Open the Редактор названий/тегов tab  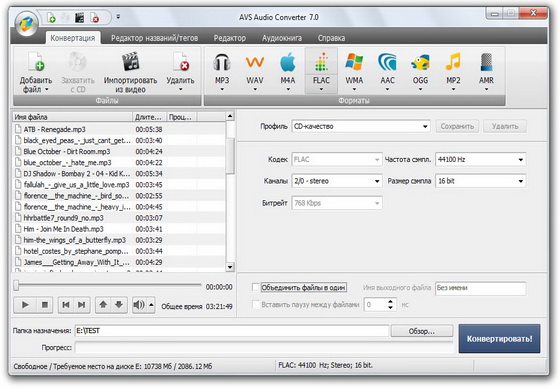click(154, 38)
